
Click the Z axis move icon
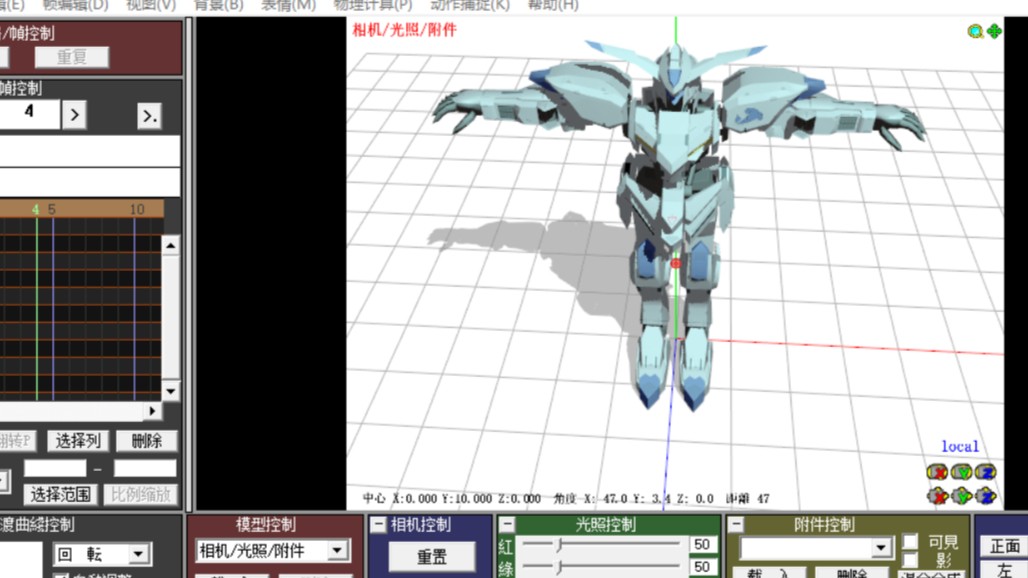pyautogui.click(x=985, y=495)
